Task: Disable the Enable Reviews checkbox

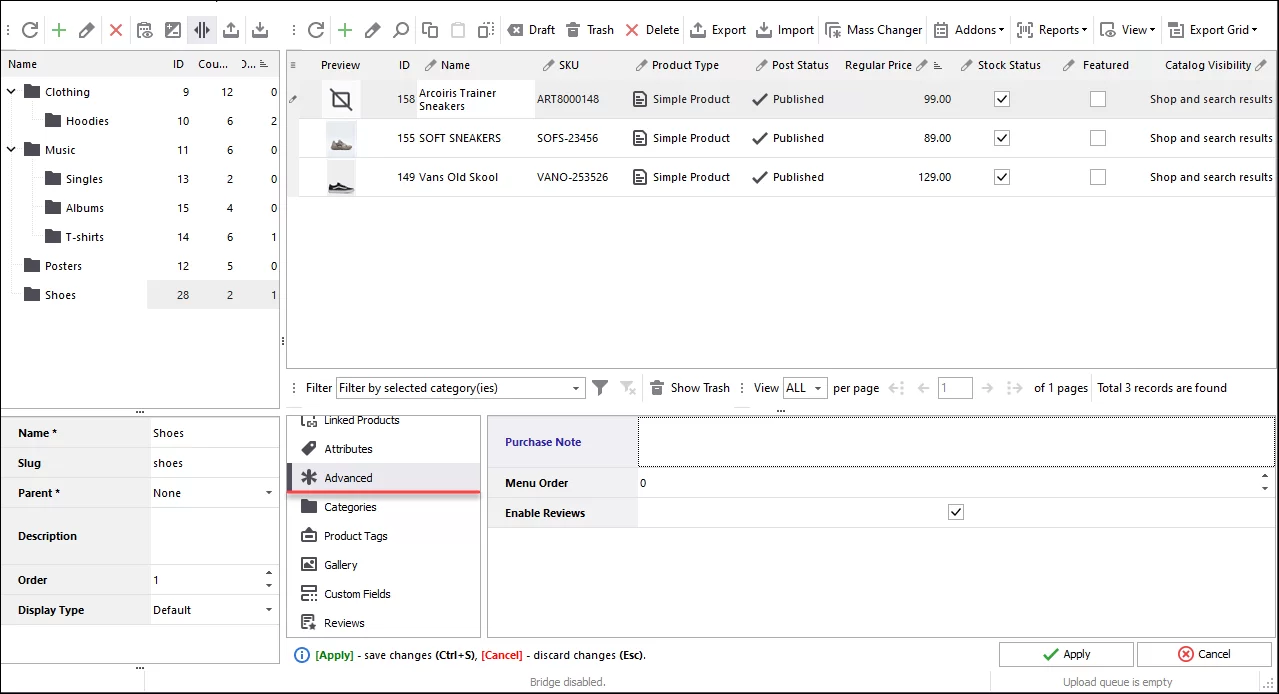Action: 955,511
